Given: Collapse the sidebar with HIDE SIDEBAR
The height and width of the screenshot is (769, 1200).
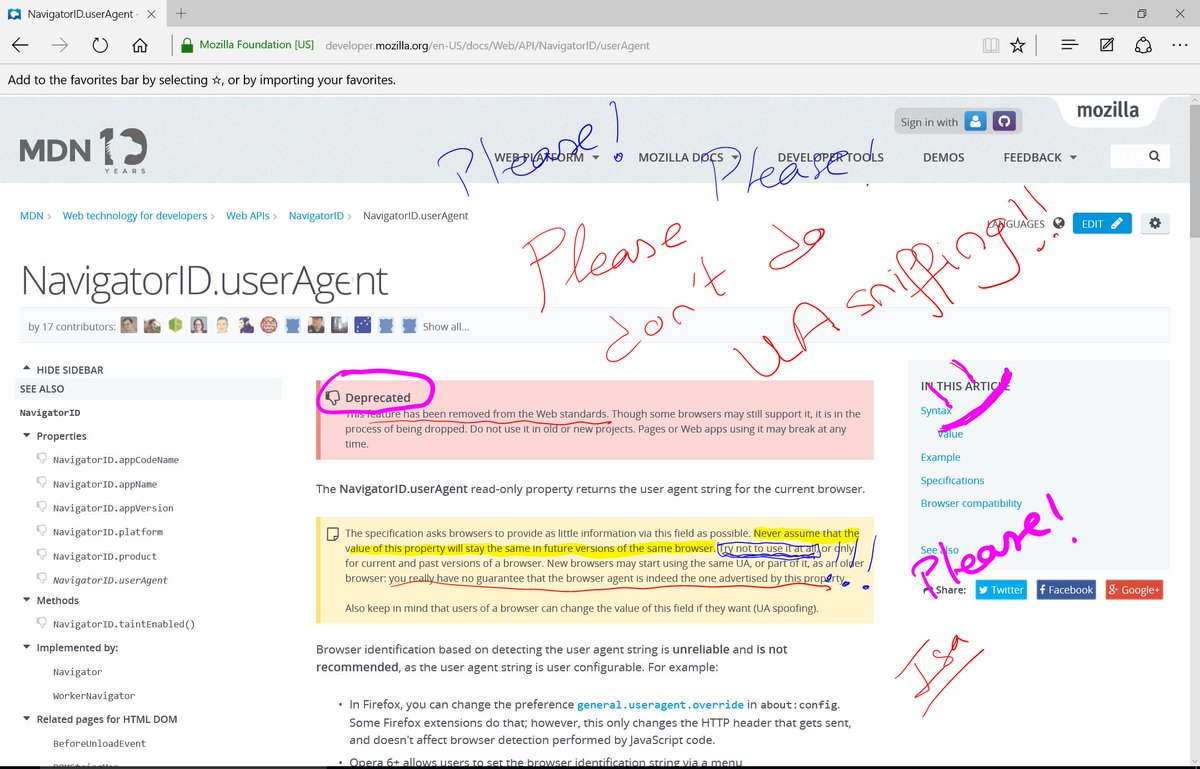Looking at the screenshot, I should pyautogui.click(x=62, y=370).
